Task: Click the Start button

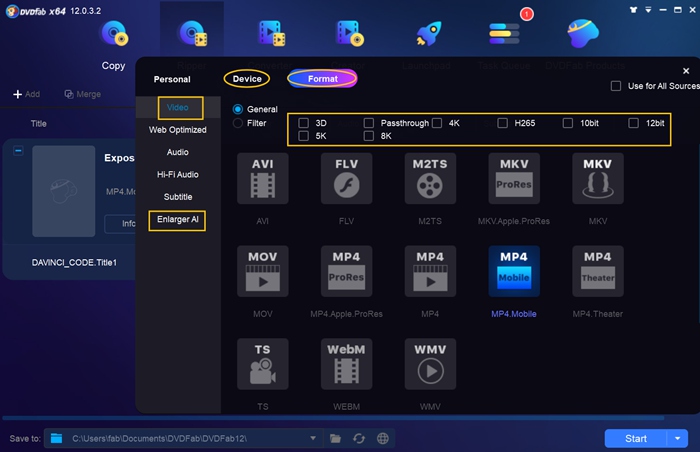Action: (x=636, y=439)
